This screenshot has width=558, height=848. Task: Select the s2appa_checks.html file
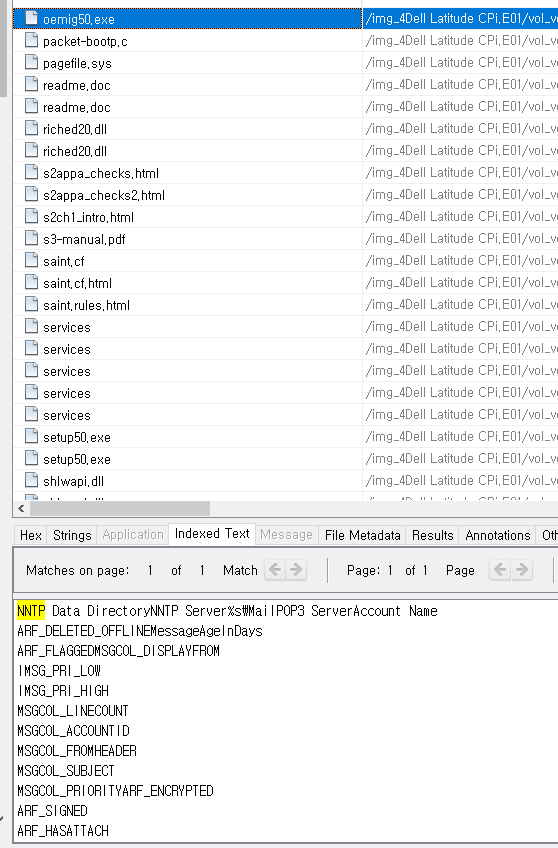pos(101,173)
